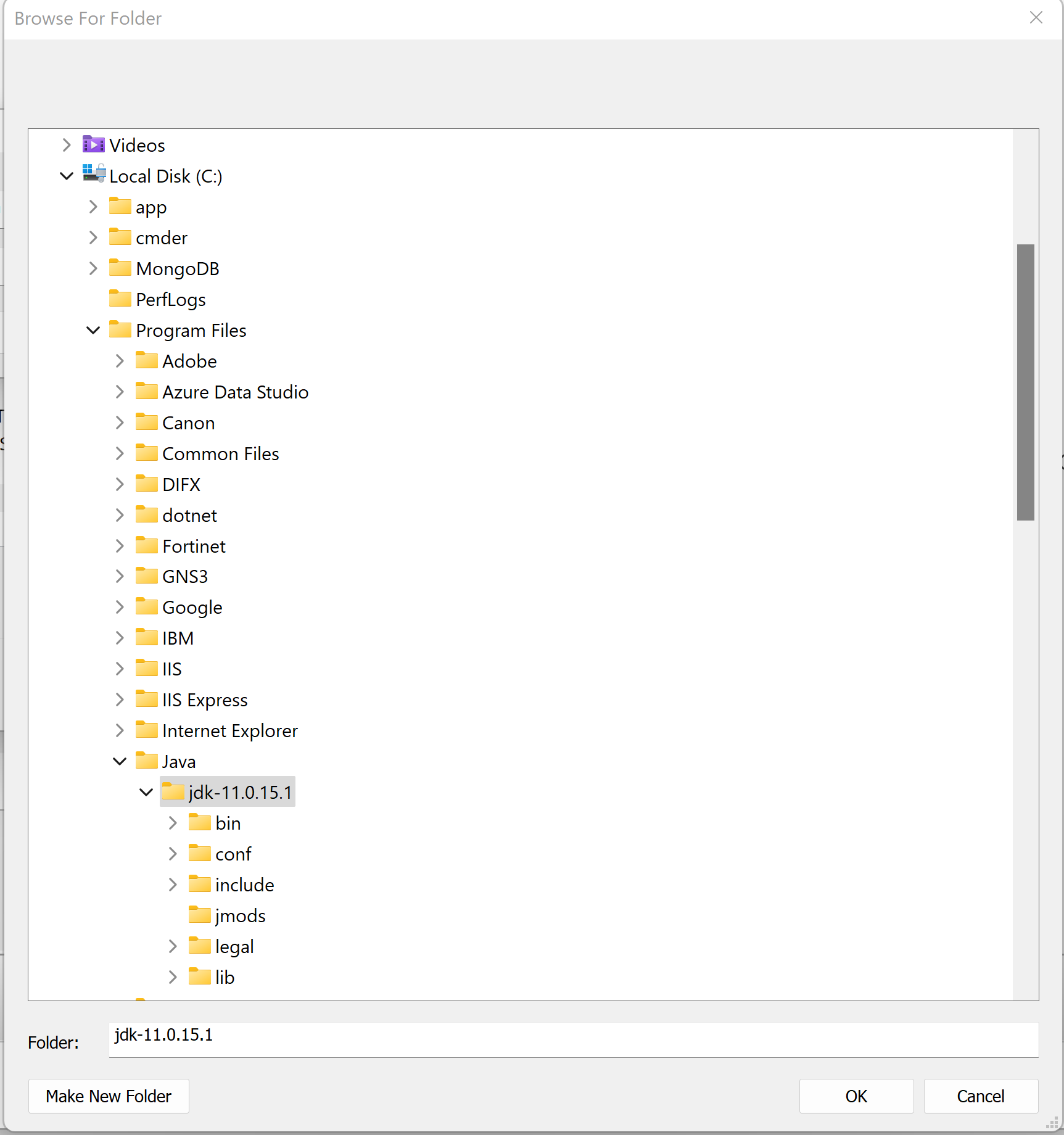The image size is (1064, 1135).
Task: Click the Azure Data Studio folder icon
Action: pyautogui.click(x=146, y=392)
